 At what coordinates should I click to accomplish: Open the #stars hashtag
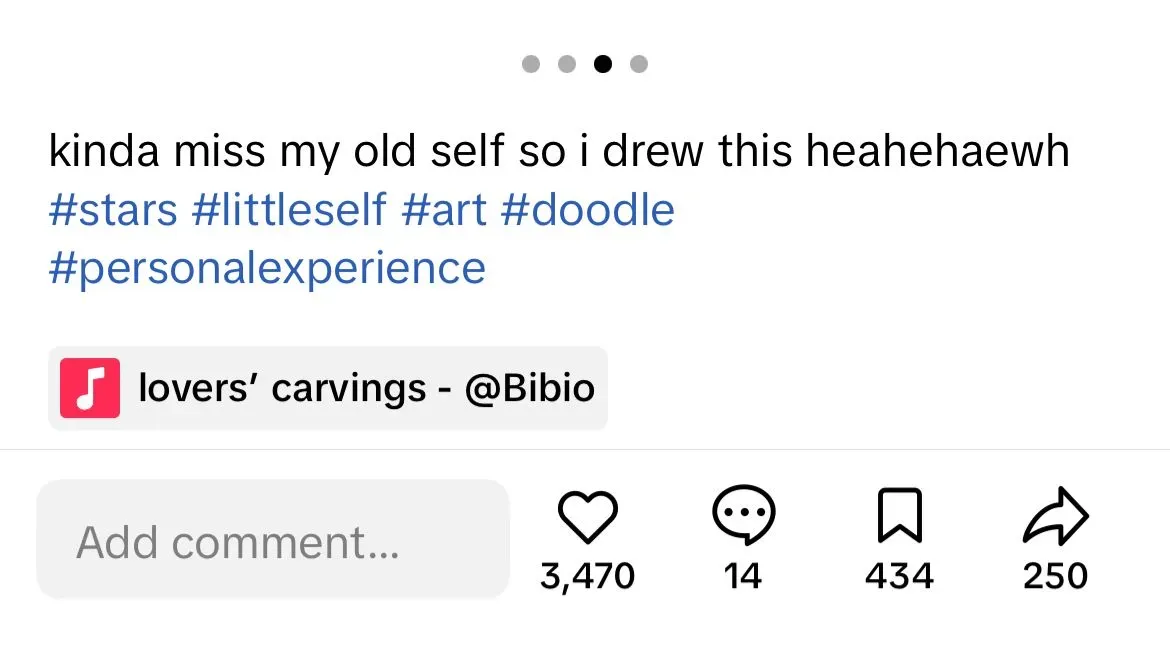pyautogui.click(x=113, y=211)
